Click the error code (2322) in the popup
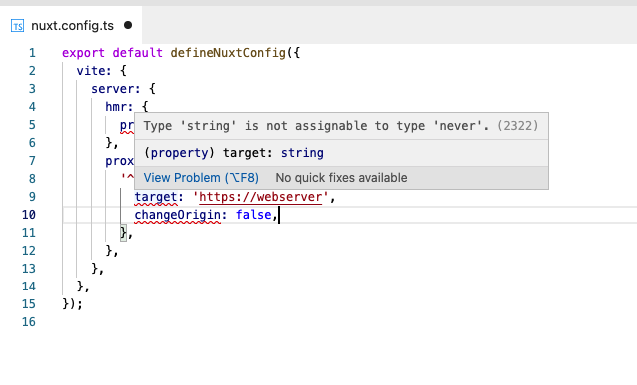637x385 pixels. point(518,126)
